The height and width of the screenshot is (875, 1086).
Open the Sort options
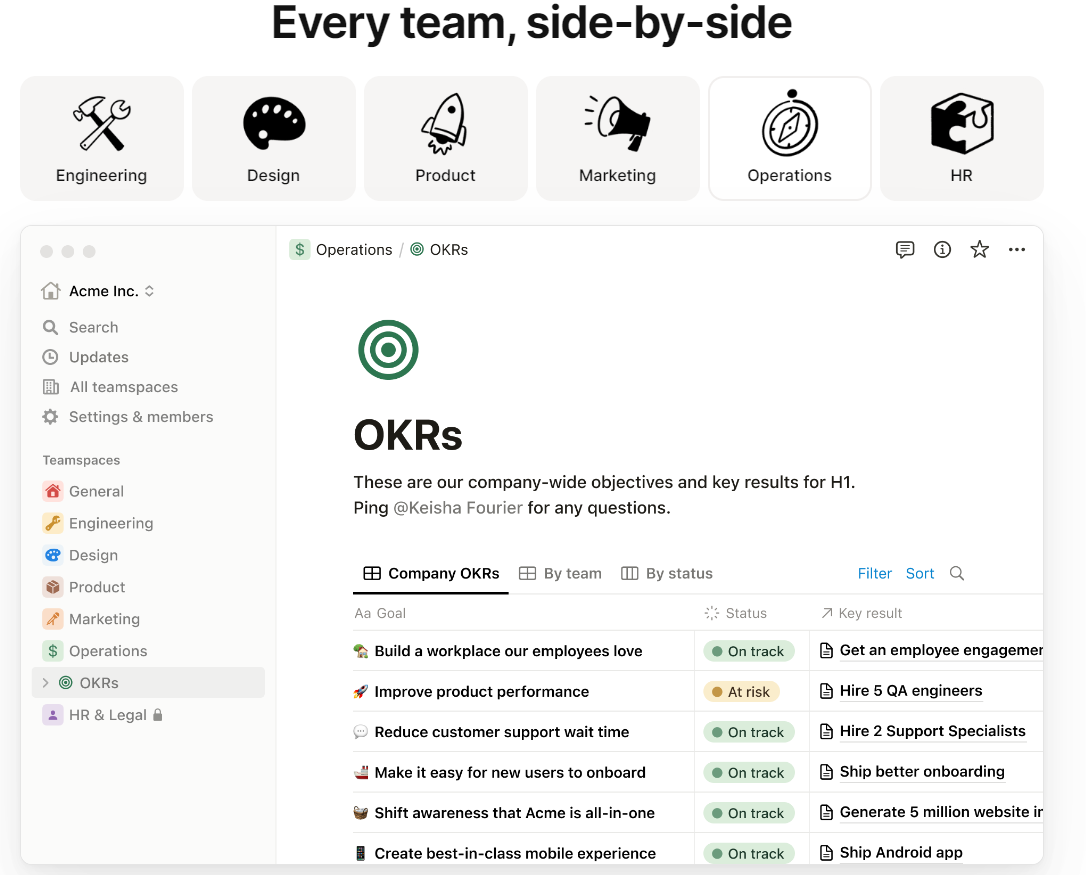919,573
